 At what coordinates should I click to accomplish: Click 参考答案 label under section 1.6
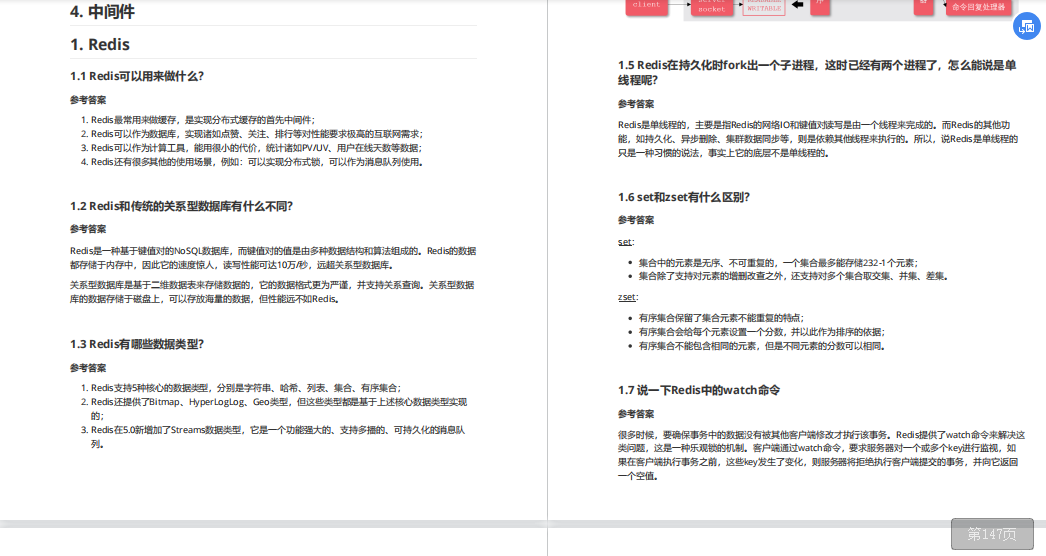pyautogui.click(x=636, y=220)
